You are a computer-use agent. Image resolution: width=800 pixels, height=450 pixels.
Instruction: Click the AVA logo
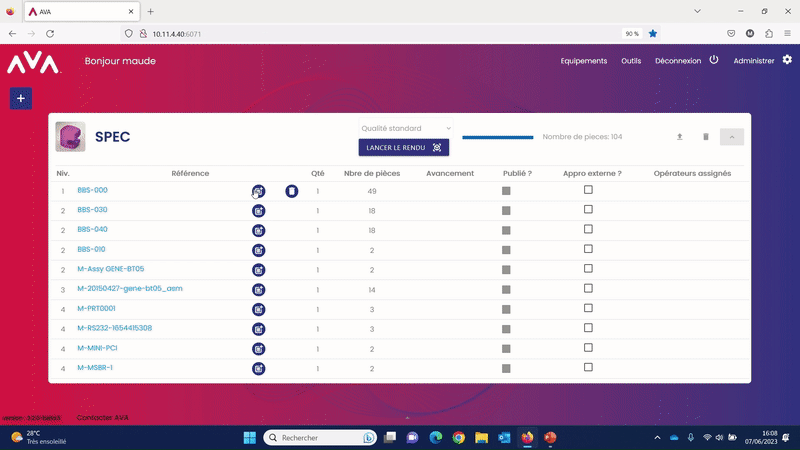33,63
